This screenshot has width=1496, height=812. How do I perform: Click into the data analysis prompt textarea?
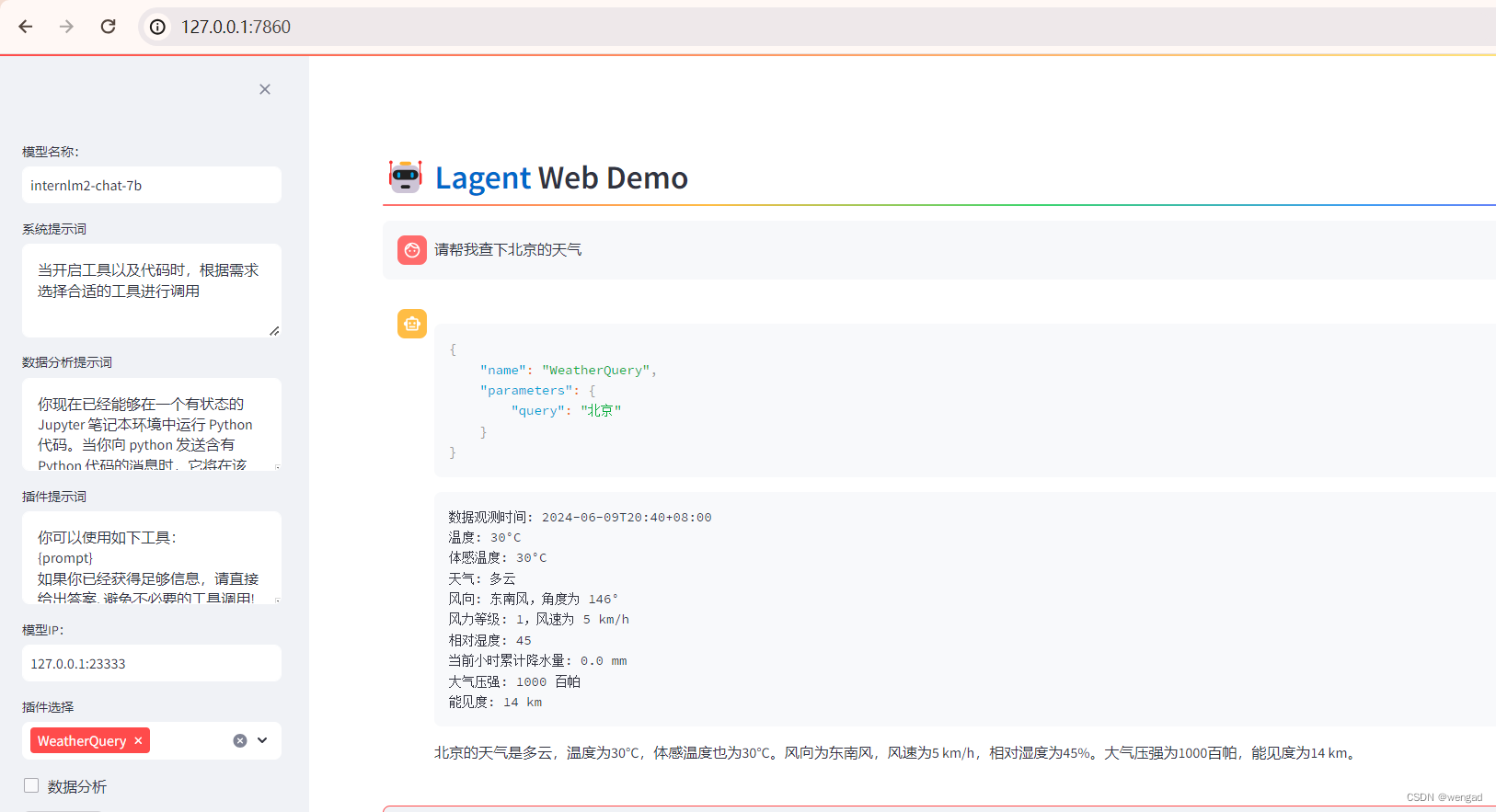(x=152, y=424)
